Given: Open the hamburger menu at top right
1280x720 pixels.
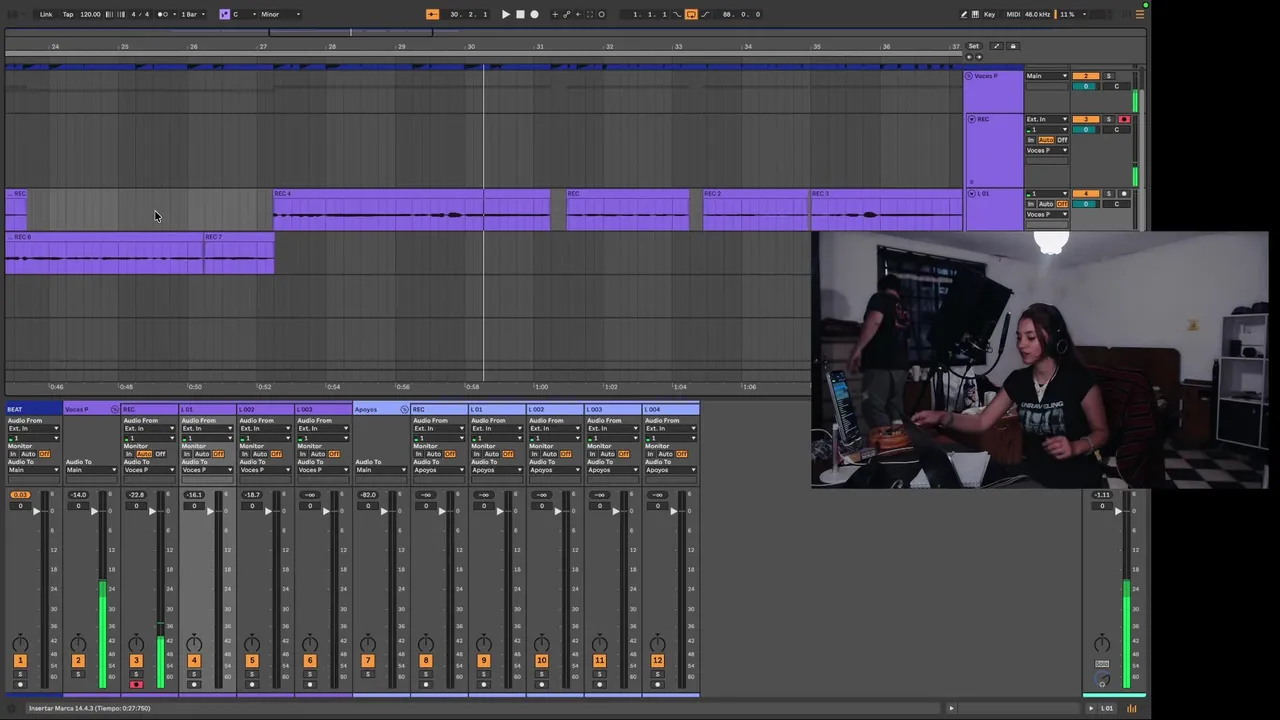Looking at the screenshot, I should tap(1140, 14).
